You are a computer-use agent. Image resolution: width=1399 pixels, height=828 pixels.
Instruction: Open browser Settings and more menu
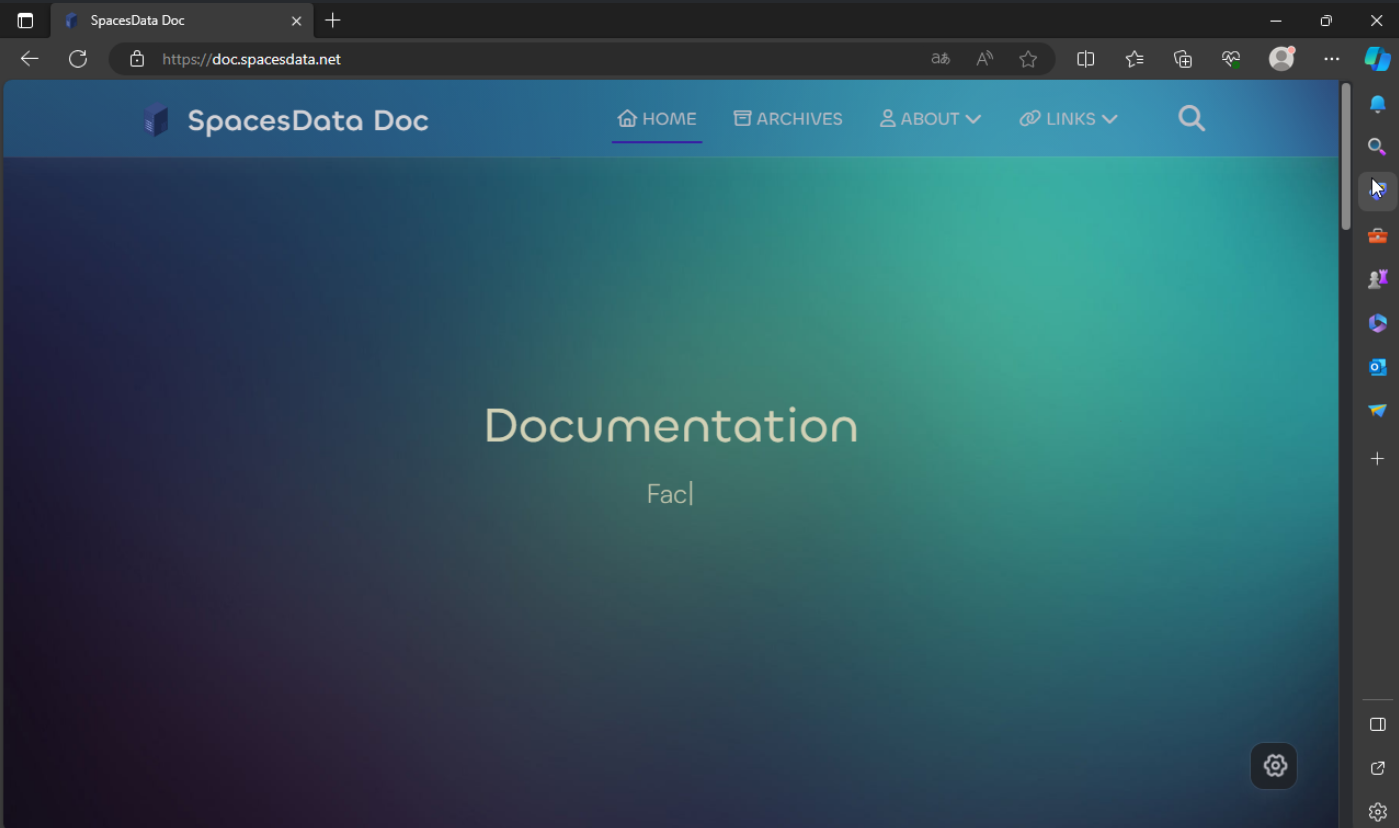1331,59
